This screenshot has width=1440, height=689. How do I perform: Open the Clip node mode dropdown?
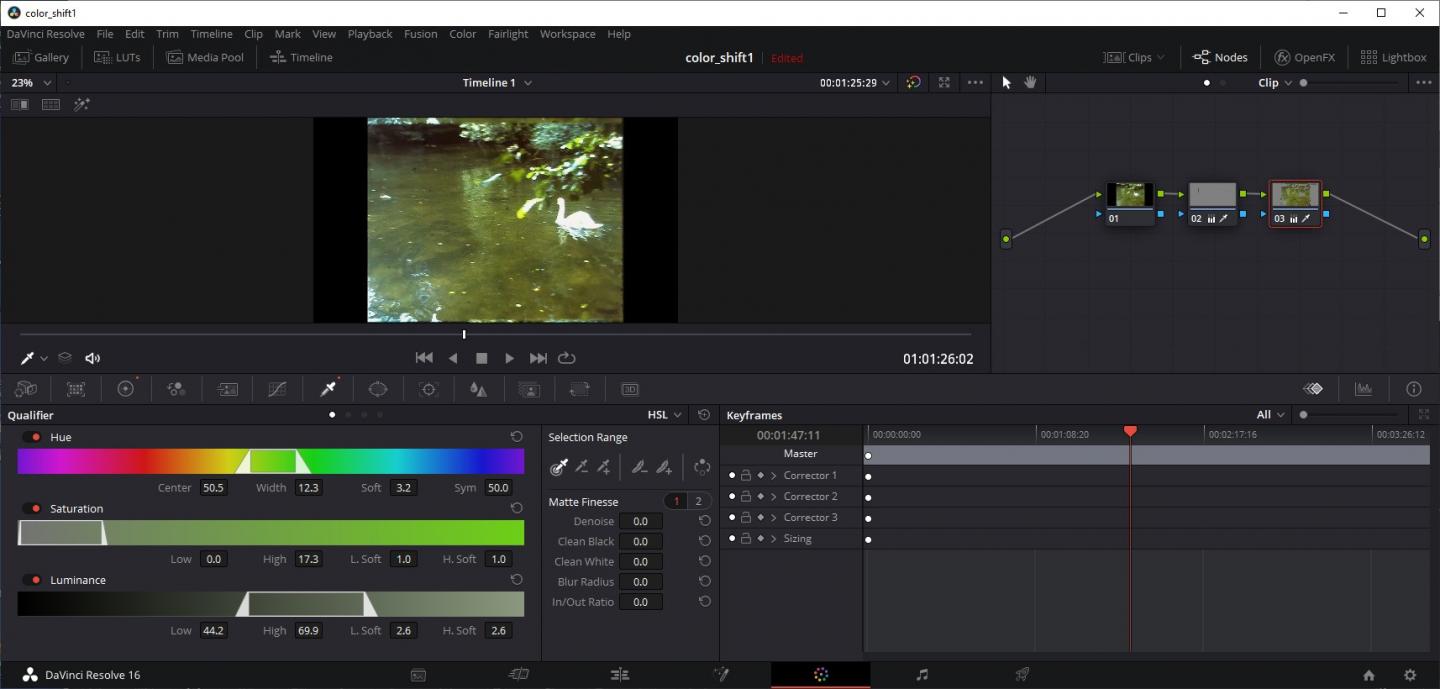(1275, 83)
